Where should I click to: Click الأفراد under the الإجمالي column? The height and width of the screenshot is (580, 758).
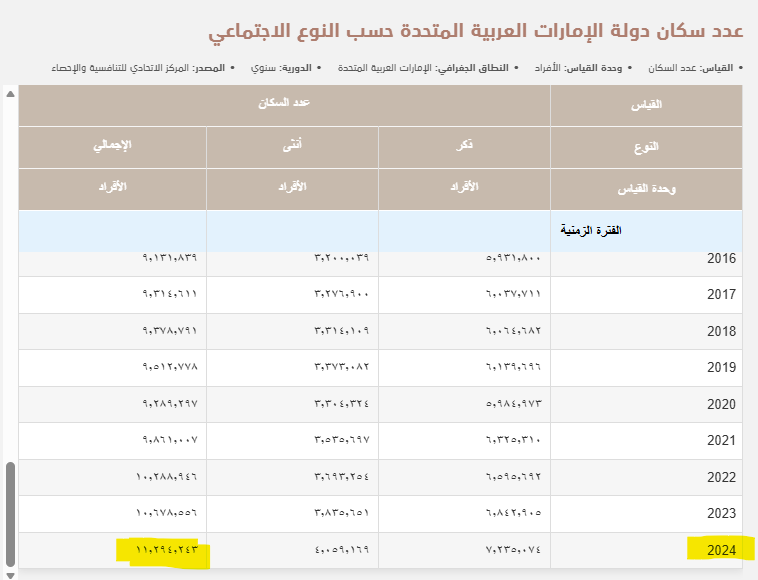tap(113, 189)
